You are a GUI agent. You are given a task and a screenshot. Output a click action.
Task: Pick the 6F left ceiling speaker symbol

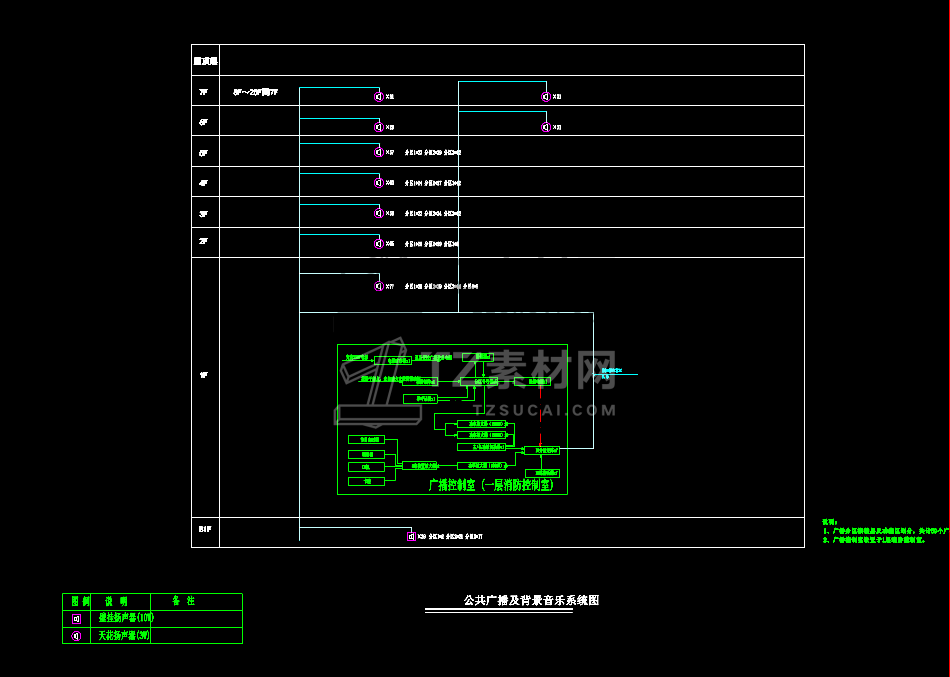click(379, 127)
